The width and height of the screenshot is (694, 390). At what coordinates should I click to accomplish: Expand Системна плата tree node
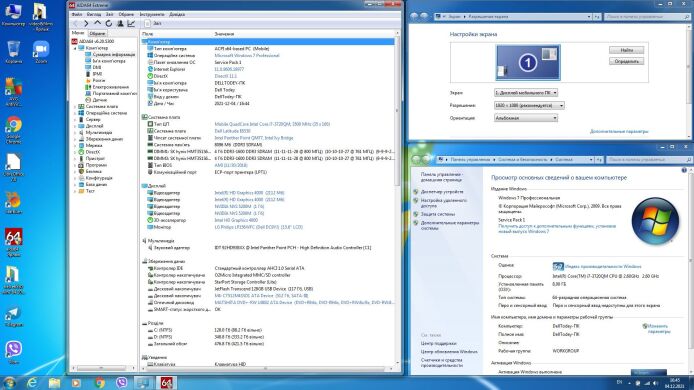click(x=75, y=106)
